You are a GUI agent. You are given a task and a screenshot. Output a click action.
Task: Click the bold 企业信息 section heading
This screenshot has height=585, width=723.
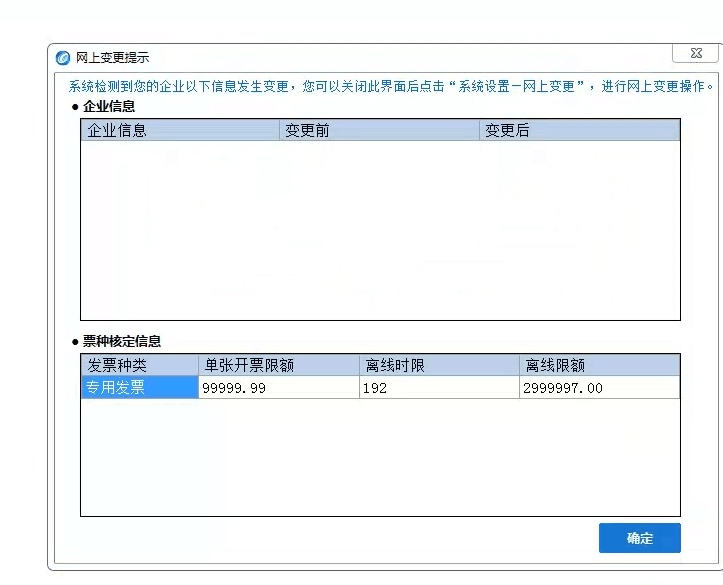(x=109, y=106)
